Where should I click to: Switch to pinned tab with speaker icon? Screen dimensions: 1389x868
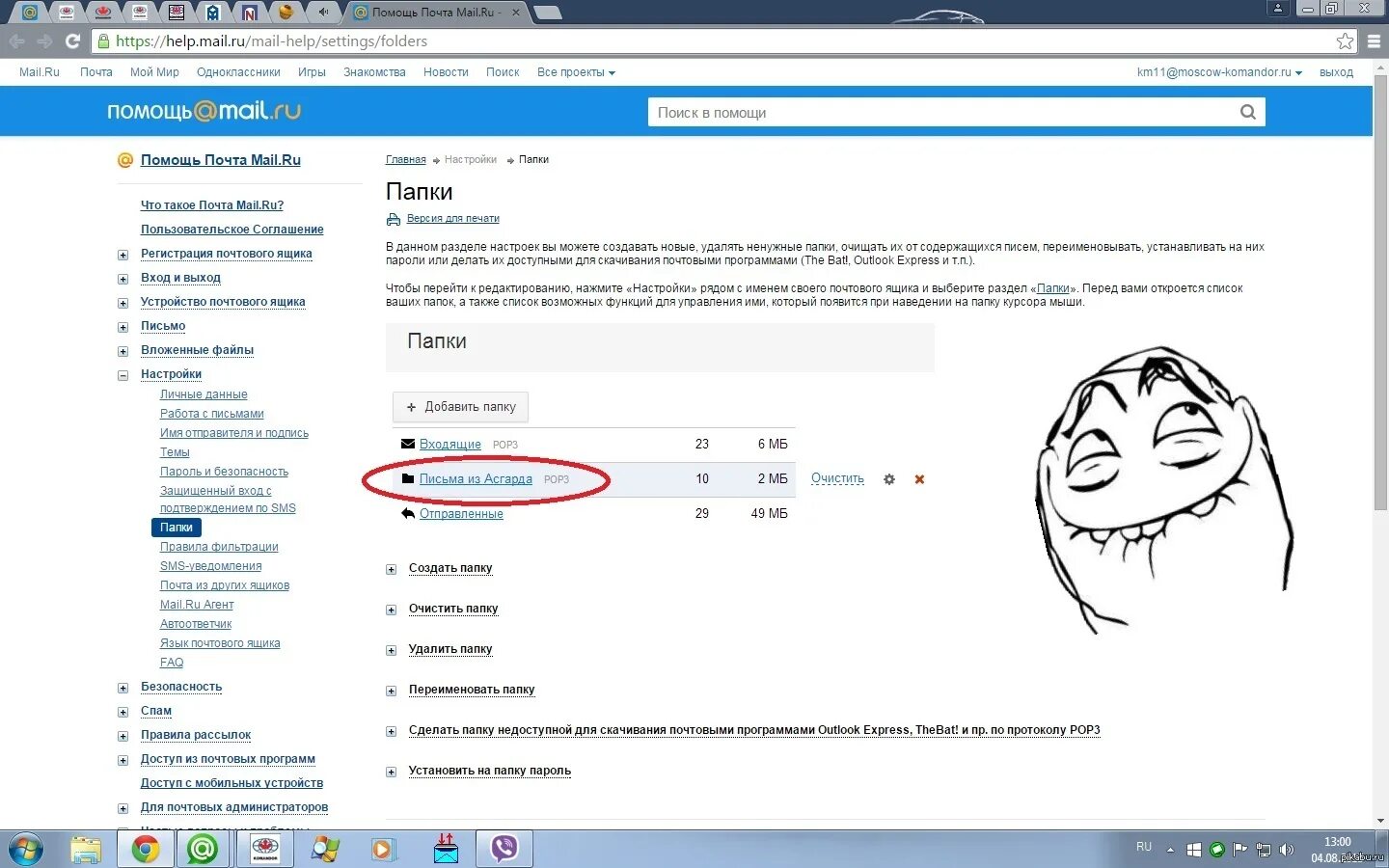click(x=323, y=13)
